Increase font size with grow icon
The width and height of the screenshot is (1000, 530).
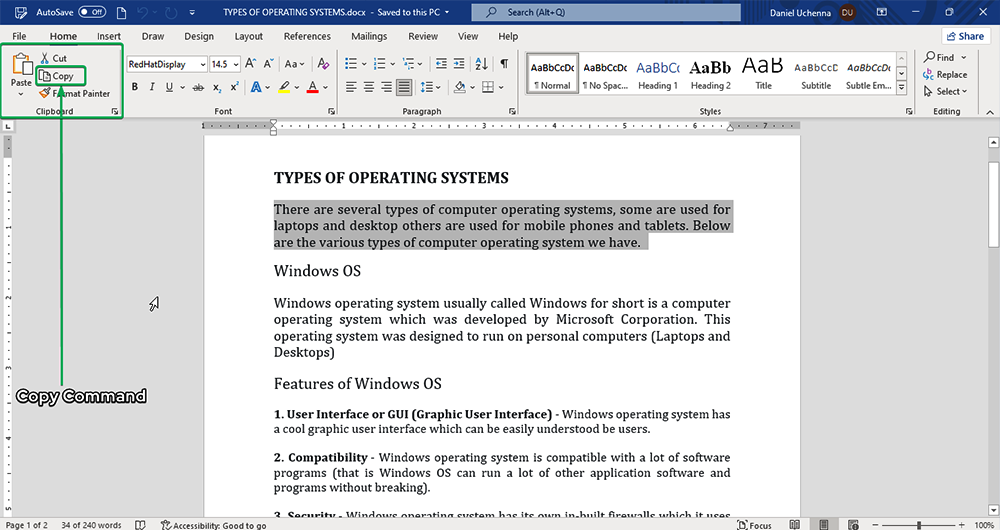(251, 64)
